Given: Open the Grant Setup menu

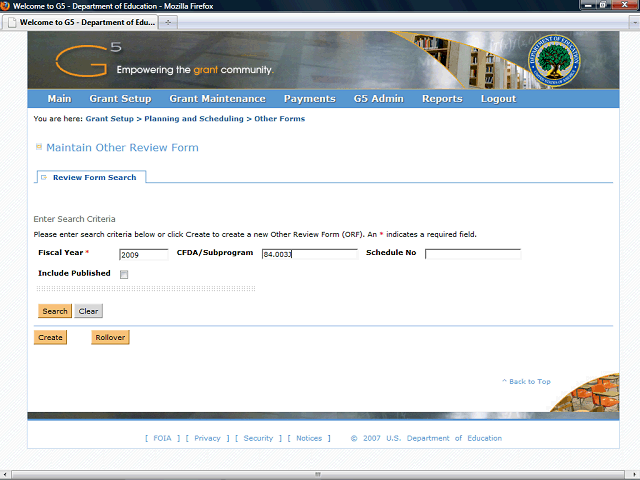Looking at the screenshot, I should point(120,99).
